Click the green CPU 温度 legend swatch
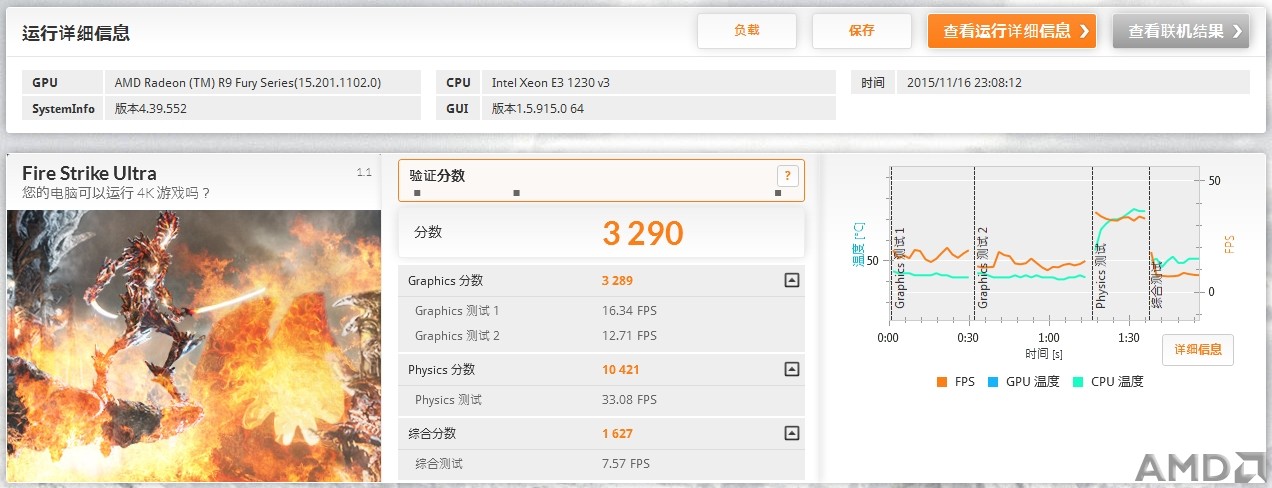The width and height of the screenshot is (1272, 488). pos(1078,382)
